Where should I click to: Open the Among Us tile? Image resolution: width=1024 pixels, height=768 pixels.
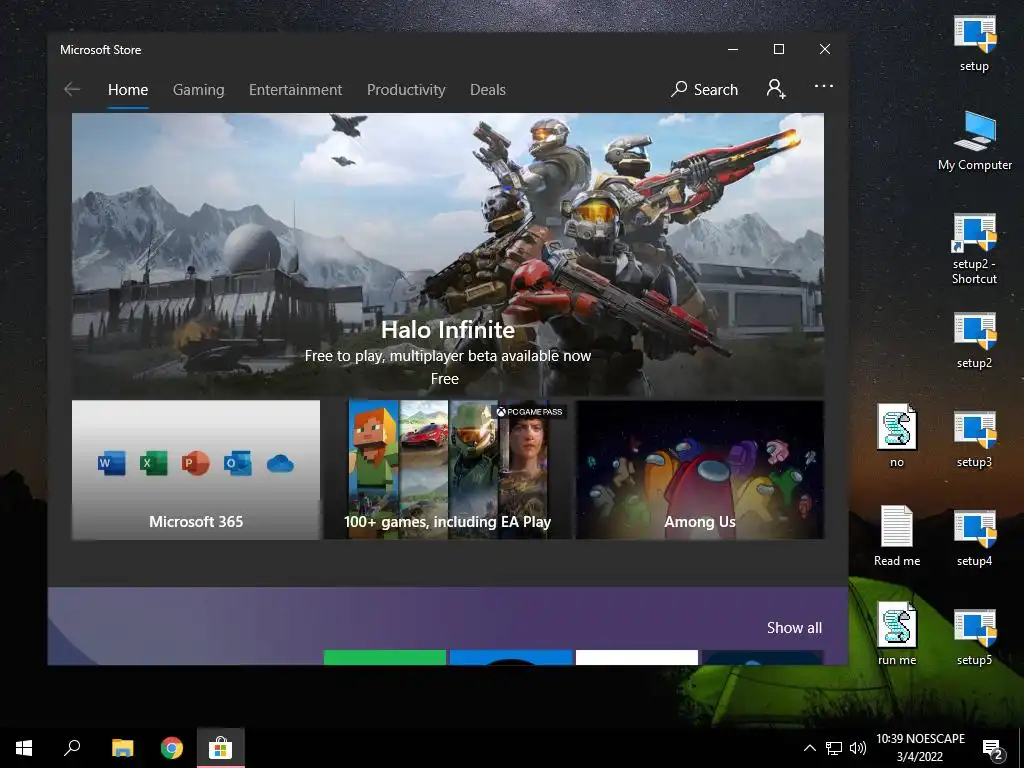click(700, 470)
